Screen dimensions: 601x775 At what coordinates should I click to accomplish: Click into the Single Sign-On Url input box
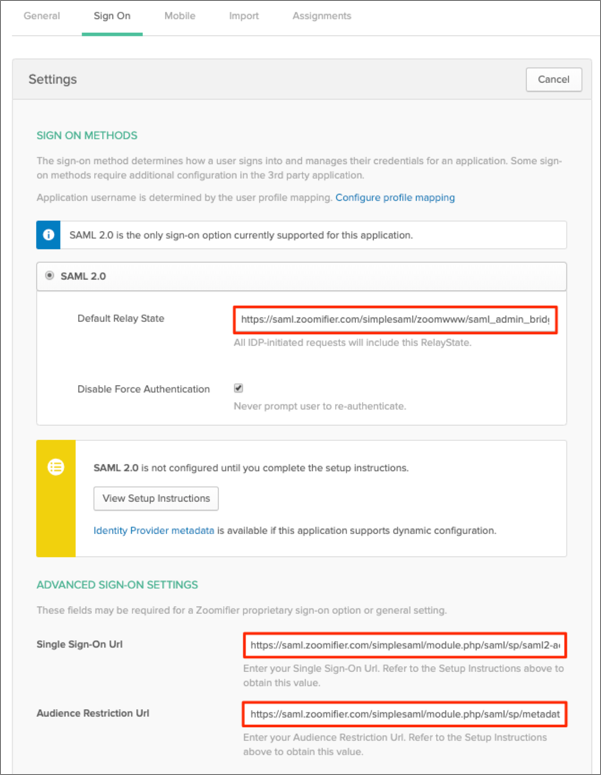pos(404,645)
